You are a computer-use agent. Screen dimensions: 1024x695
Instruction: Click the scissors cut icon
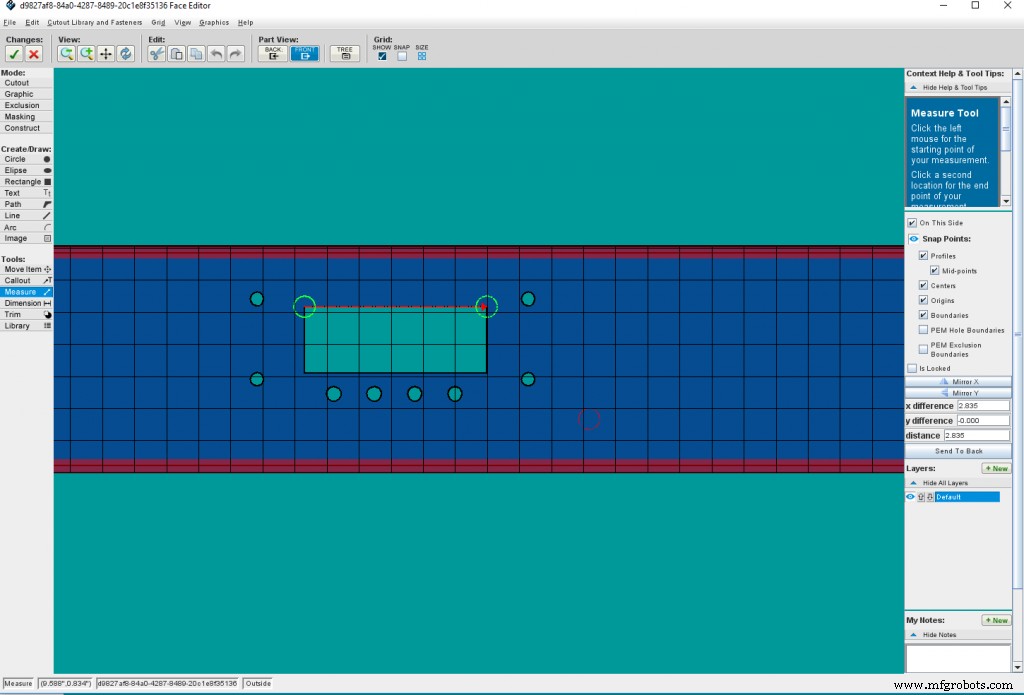tap(156, 54)
